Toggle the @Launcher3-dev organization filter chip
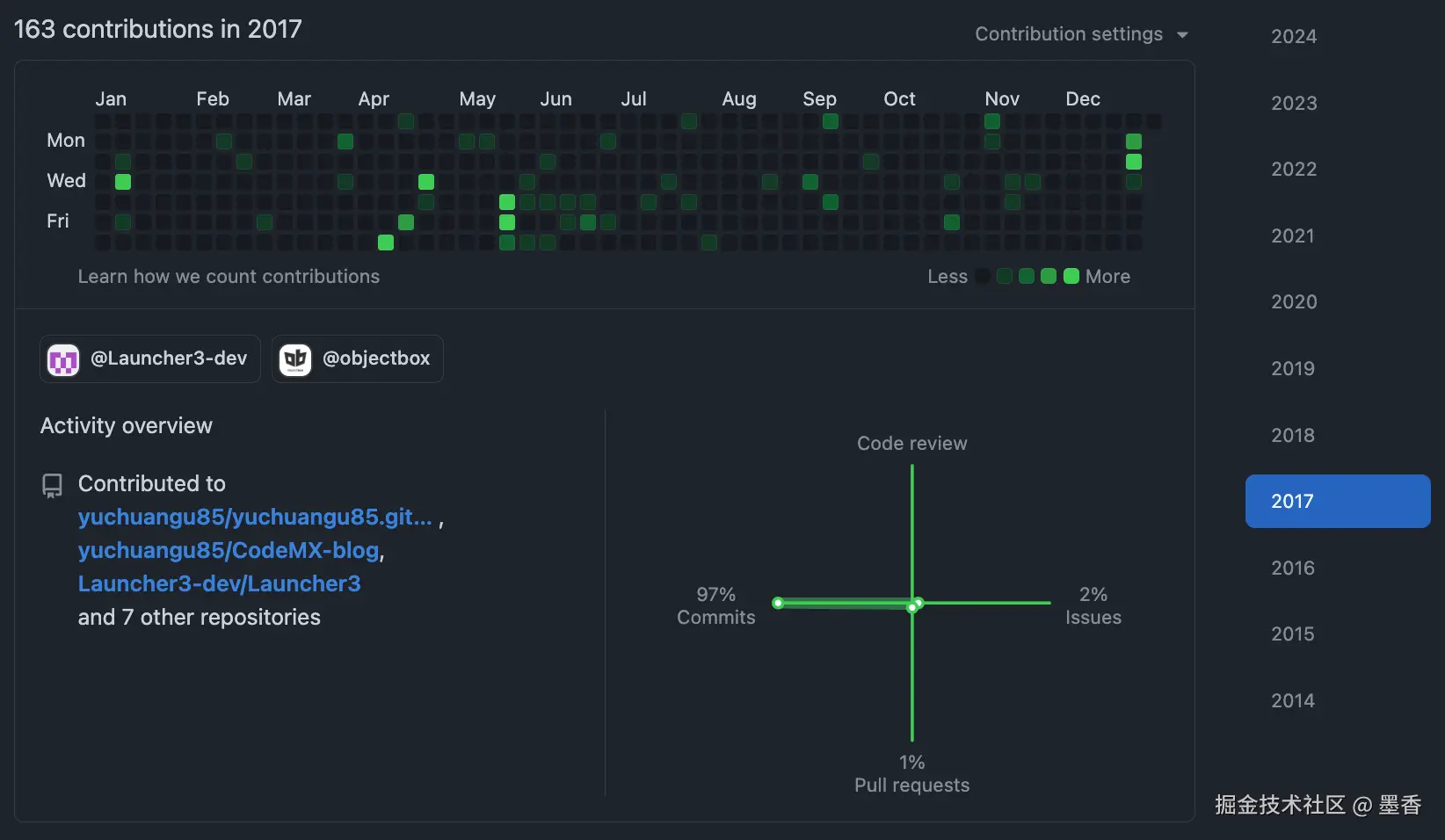 (149, 358)
